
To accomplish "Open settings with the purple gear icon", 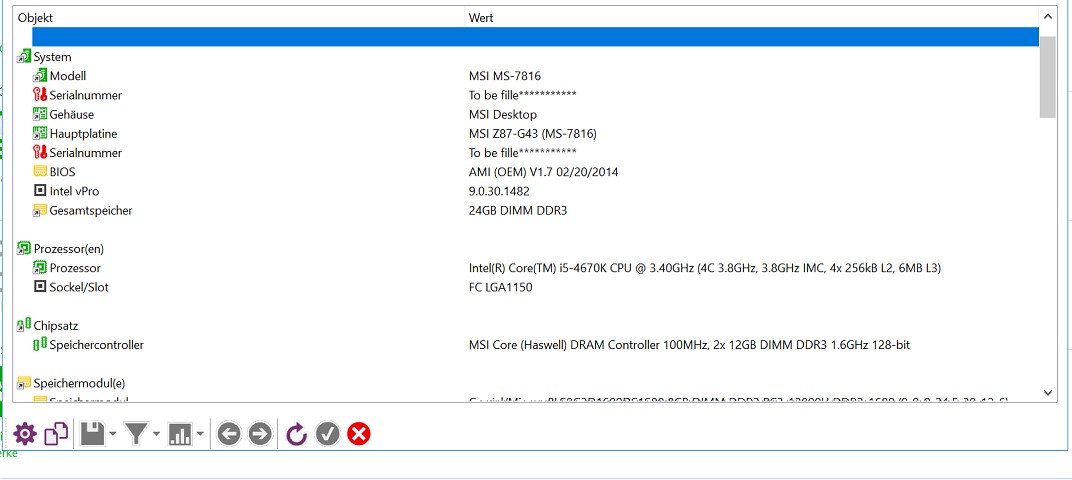I will [25, 434].
